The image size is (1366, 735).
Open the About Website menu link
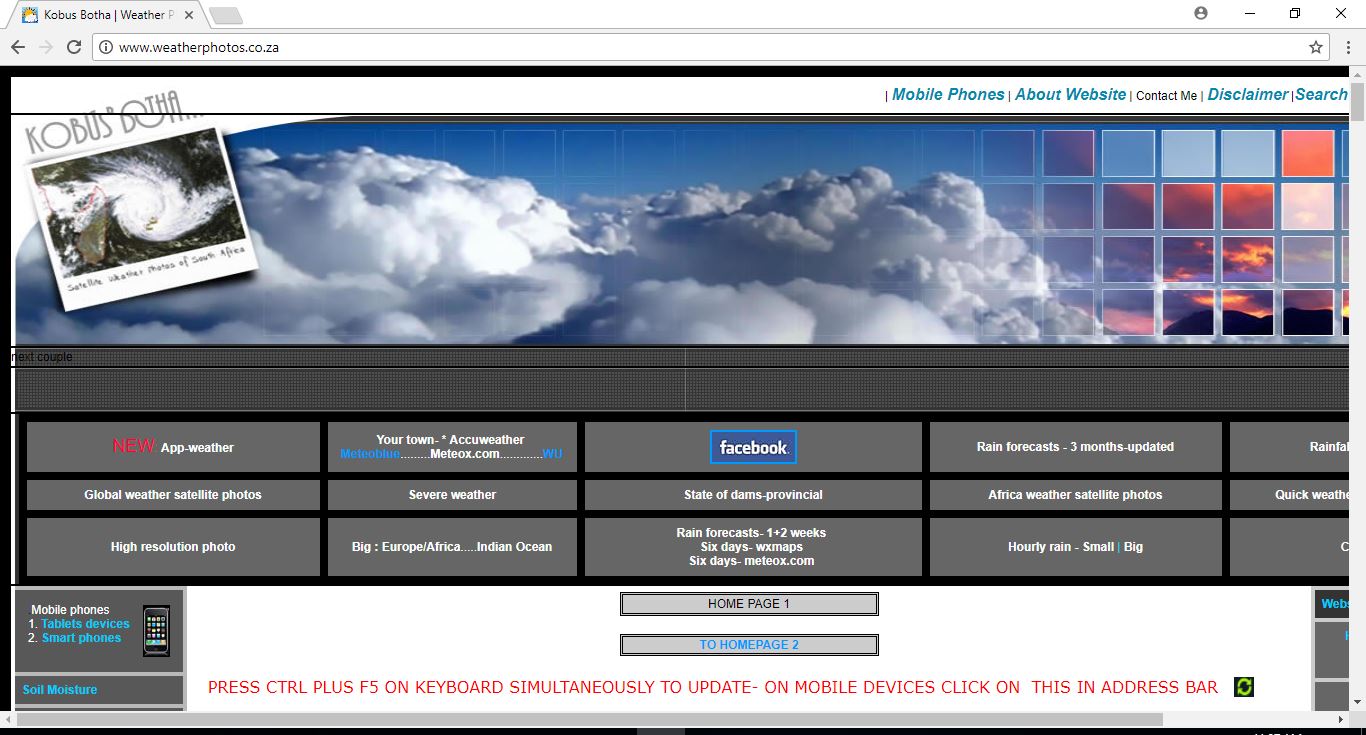click(1070, 94)
